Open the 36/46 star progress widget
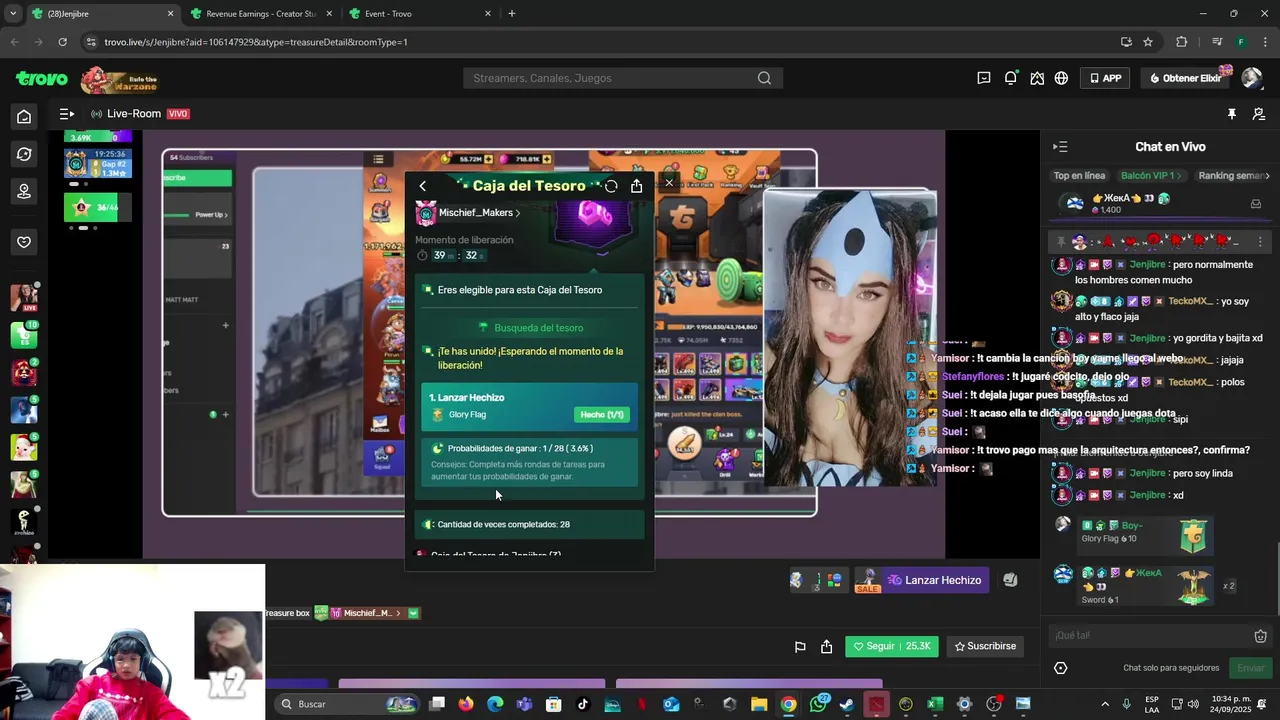1280x720 pixels. pyautogui.click(x=97, y=207)
